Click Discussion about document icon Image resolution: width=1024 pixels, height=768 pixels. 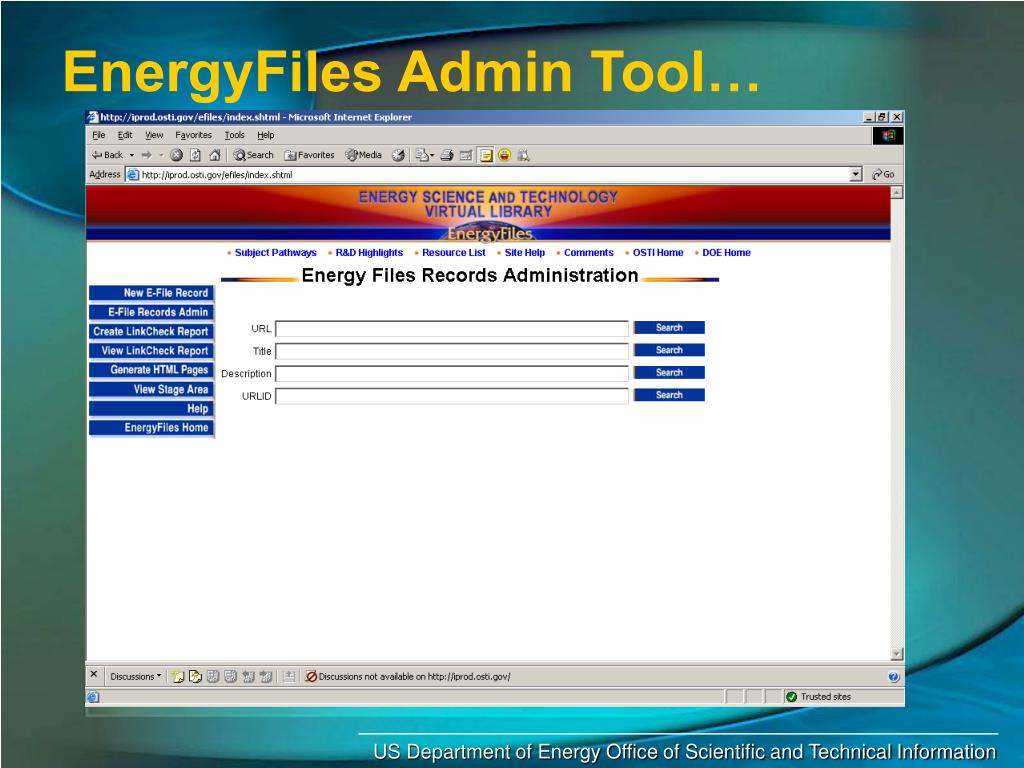195,677
